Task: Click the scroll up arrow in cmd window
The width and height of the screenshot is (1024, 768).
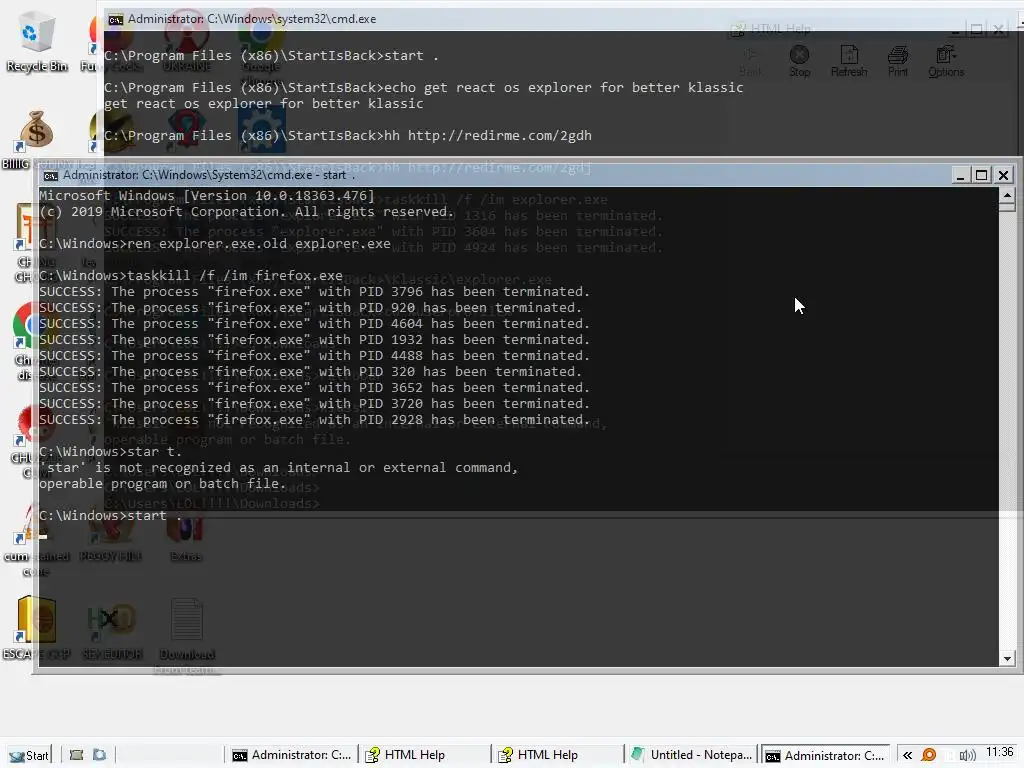Action: point(1007,195)
